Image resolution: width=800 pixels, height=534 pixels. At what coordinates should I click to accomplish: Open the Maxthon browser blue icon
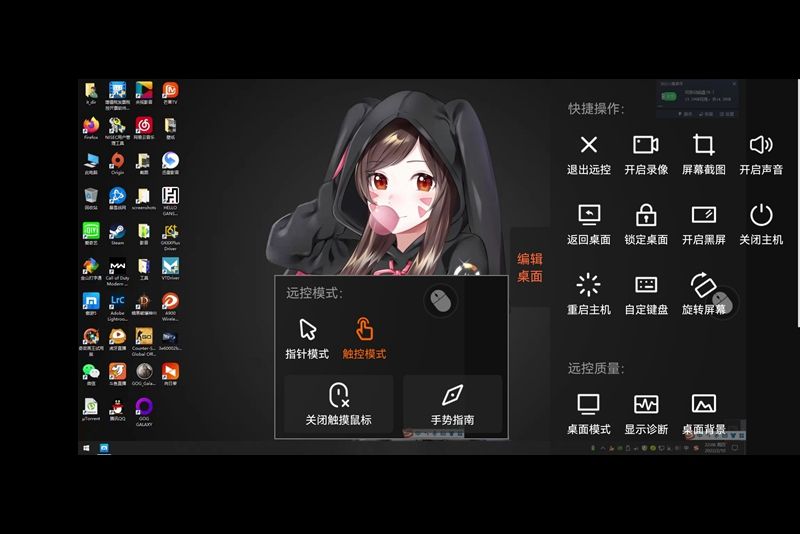91,304
